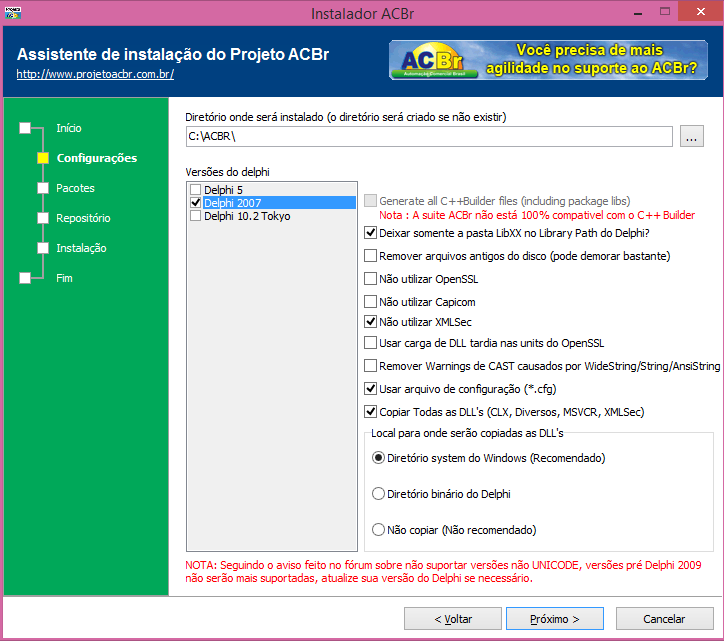Viewport: 724px width, 641px height.
Task: Click the Pacotes step in sidebar
Action: (x=75, y=188)
